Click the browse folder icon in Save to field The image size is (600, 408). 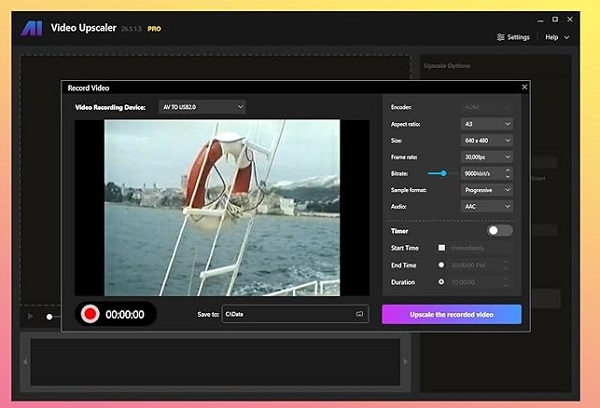click(359, 314)
